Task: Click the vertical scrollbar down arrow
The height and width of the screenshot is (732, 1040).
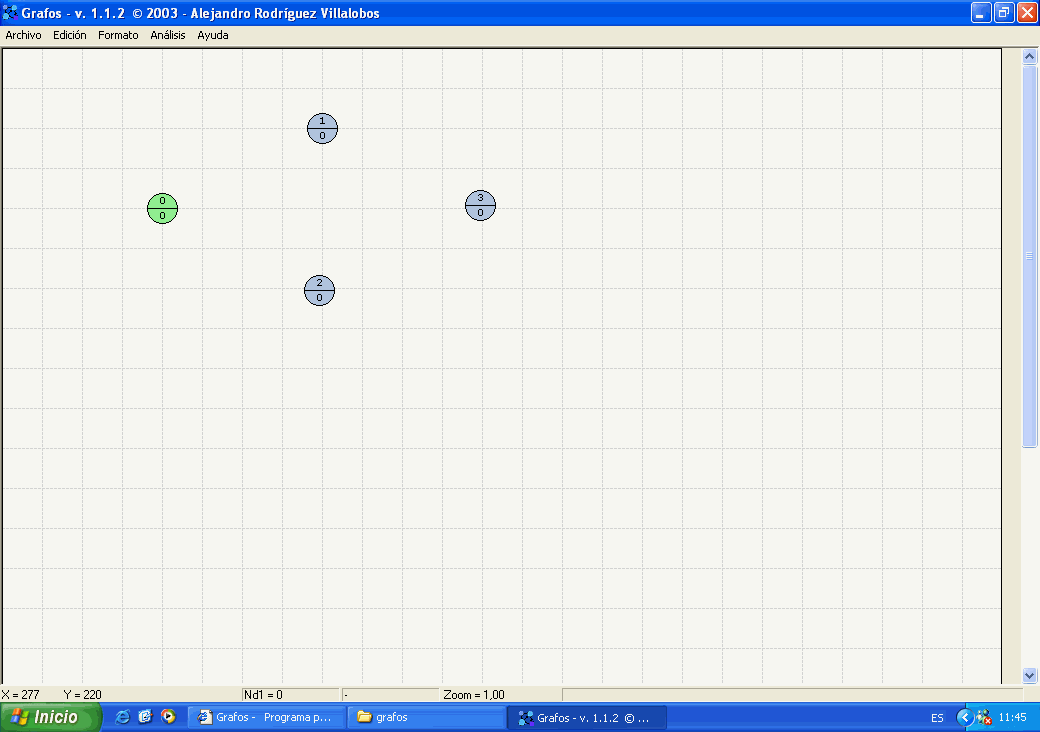Action: tap(1030, 675)
